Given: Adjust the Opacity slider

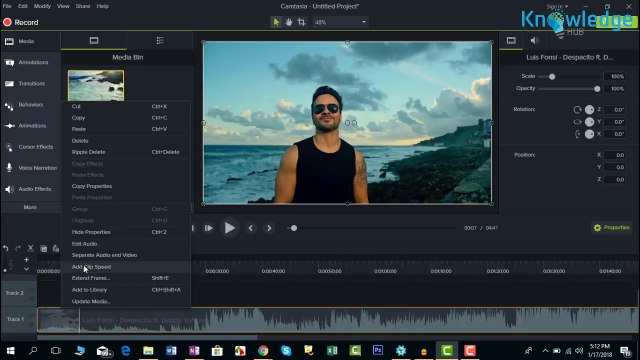Looking at the screenshot, I should point(597,89).
